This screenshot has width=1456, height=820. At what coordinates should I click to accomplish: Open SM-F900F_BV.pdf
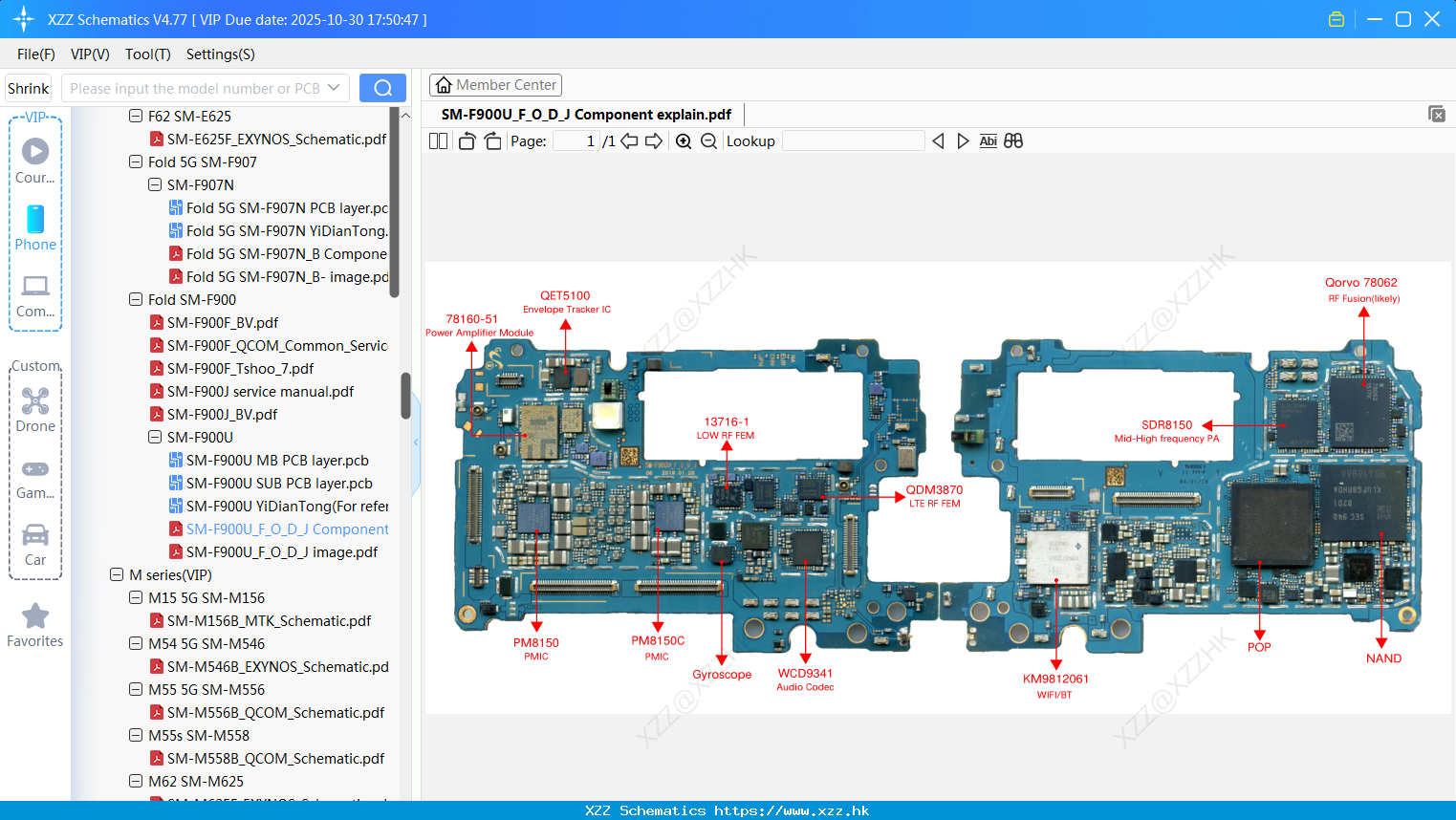pos(214,323)
